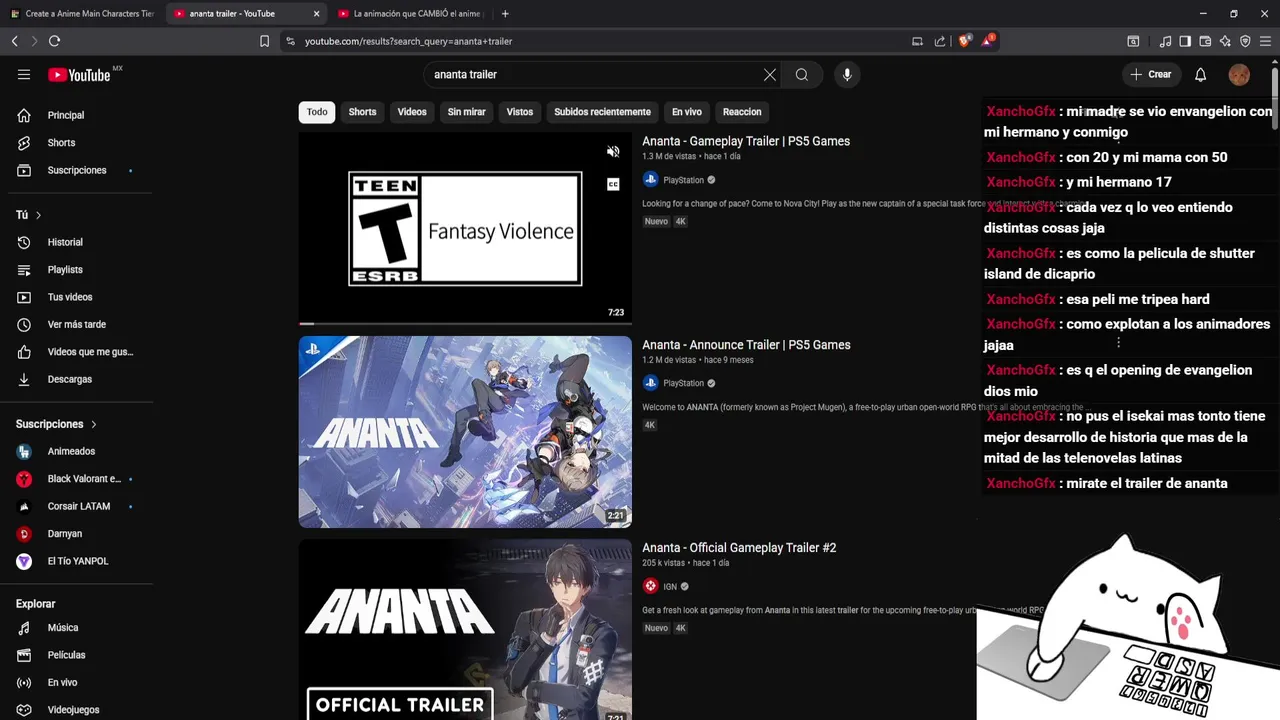This screenshot has height=720, width=1280.
Task: Open Brave VPN shield icon
Action: [1245, 41]
